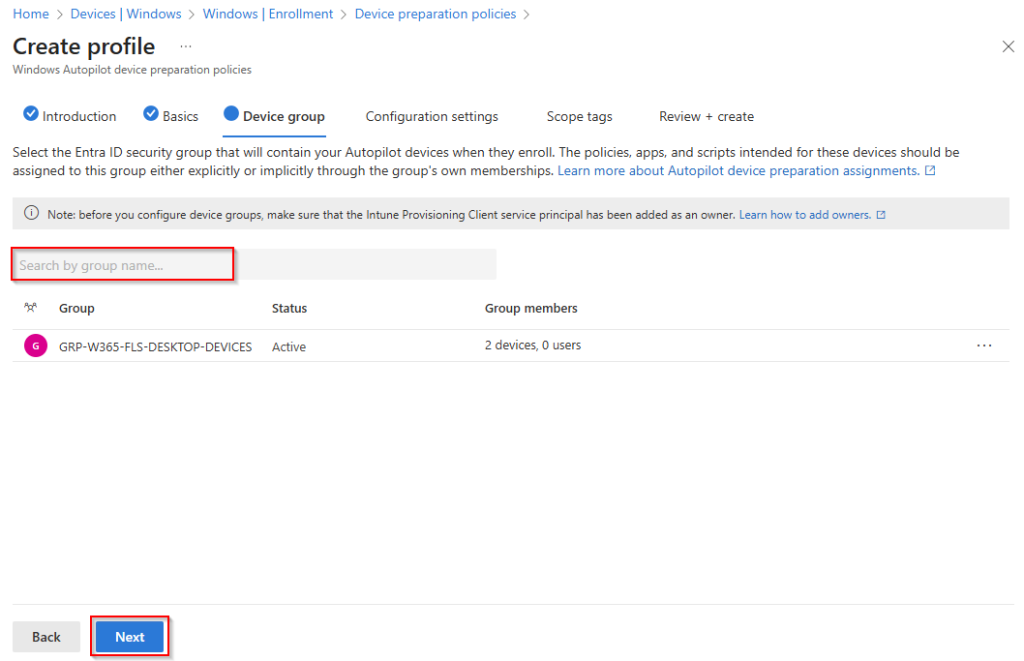Viewport: 1024px width, 661px height.
Task: Open Learn more about Autopilot assignments link
Action: (738, 171)
